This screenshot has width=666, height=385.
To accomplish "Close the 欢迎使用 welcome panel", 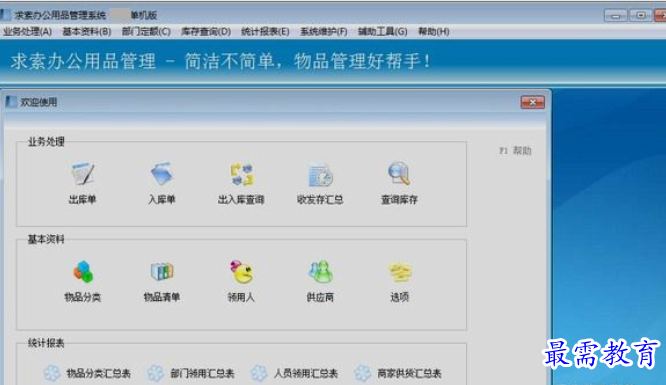I will click(533, 102).
